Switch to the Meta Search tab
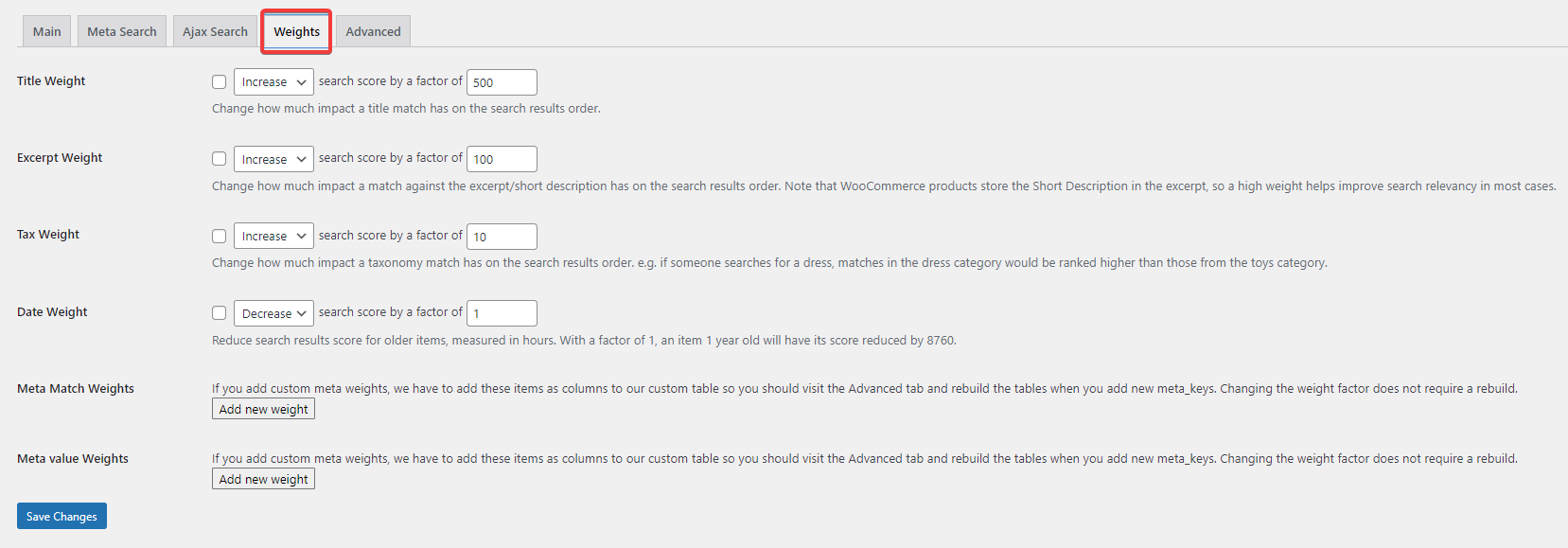The width and height of the screenshot is (1568, 548). pyautogui.click(x=122, y=31)
